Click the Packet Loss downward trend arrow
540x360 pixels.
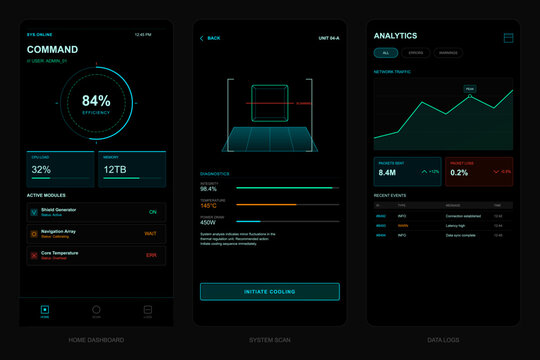(x=496, y=172)
